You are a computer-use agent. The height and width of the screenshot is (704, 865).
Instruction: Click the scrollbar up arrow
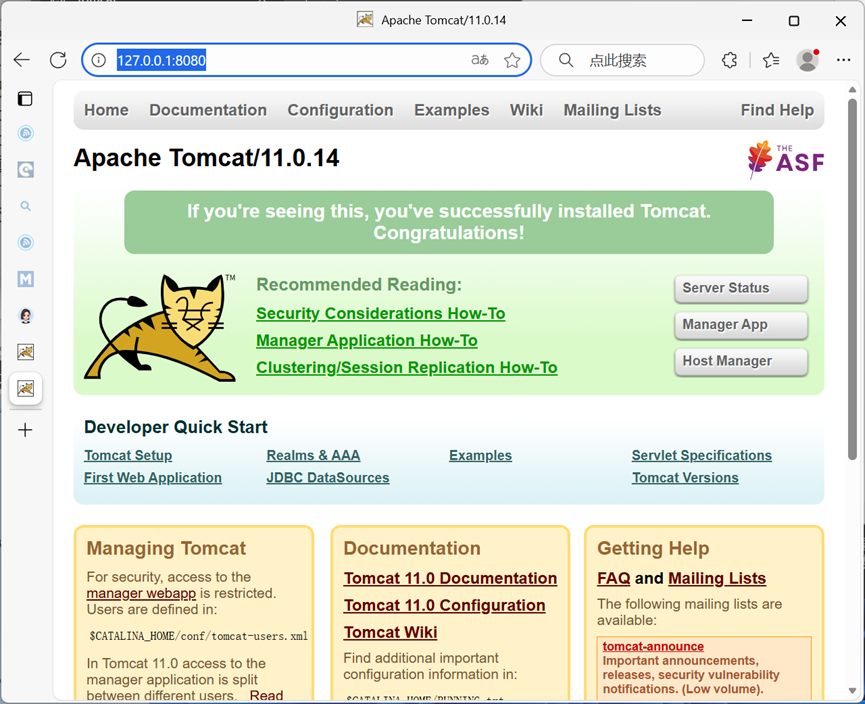point(852,89)
